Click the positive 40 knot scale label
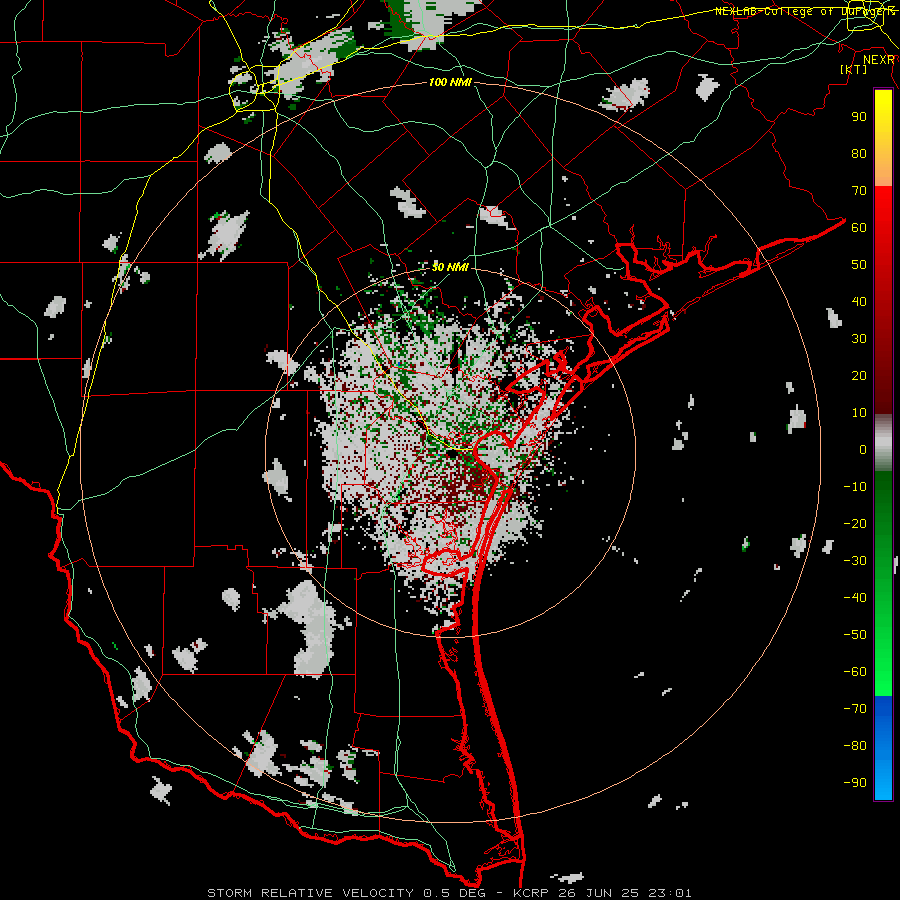The width and height of the screenshot is (900, 900). coord(859,301)
